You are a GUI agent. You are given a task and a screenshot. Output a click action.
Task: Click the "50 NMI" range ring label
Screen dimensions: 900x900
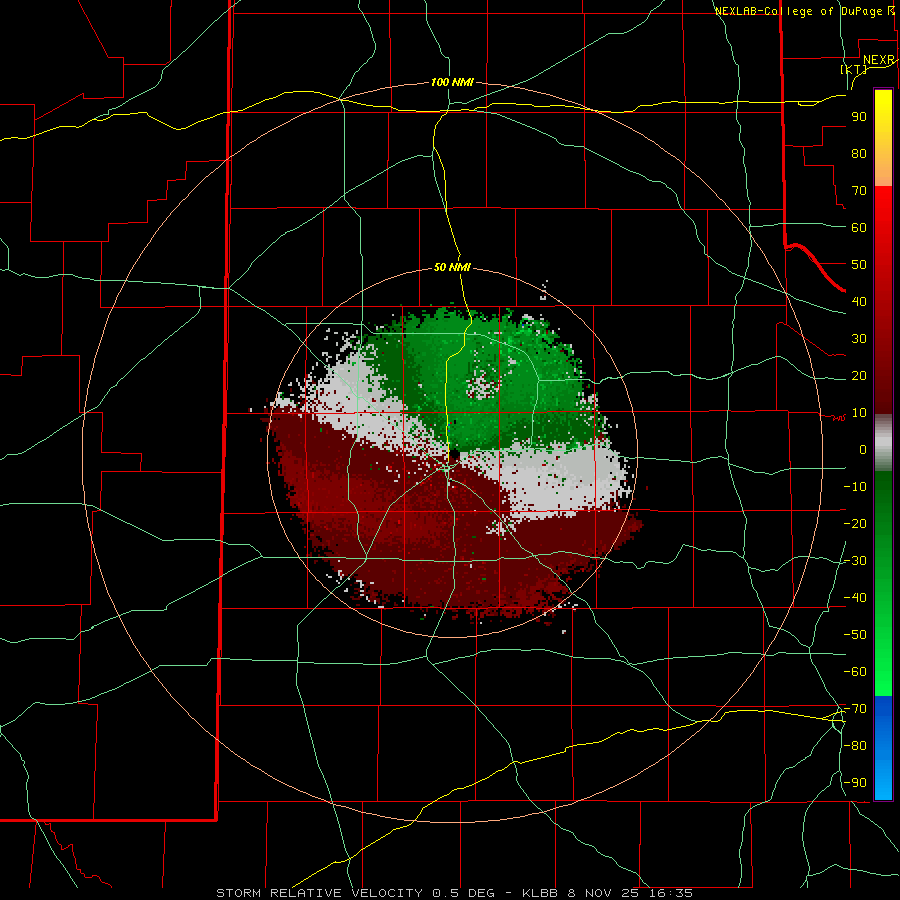[x=452, y=267]
